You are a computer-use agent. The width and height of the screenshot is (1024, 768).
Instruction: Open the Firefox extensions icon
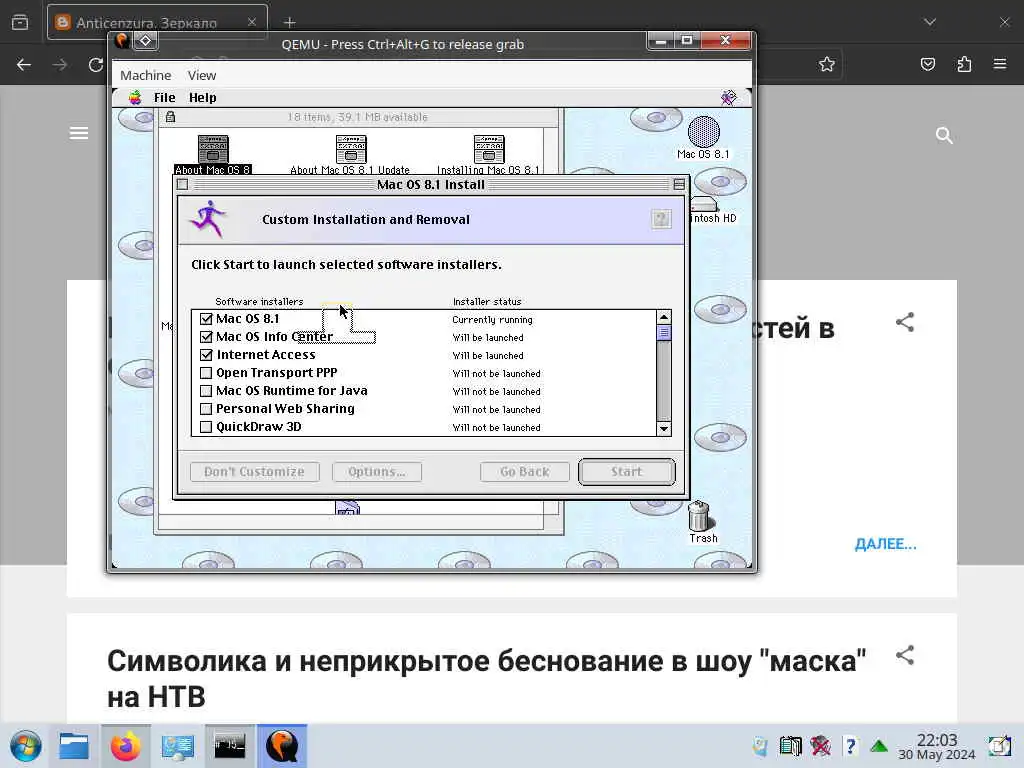[x=964, y=64]
